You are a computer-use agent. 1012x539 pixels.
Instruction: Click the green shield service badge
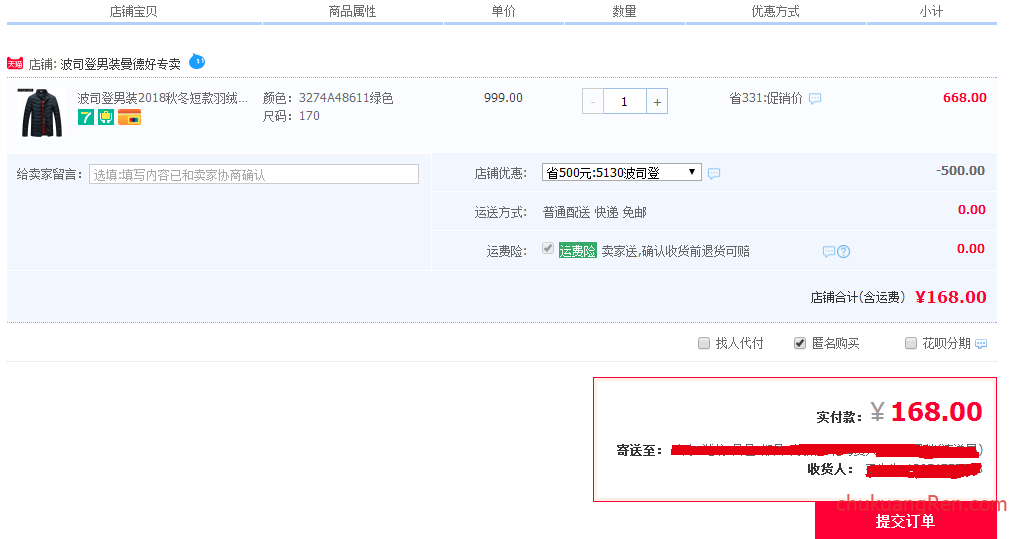(106, 117)
